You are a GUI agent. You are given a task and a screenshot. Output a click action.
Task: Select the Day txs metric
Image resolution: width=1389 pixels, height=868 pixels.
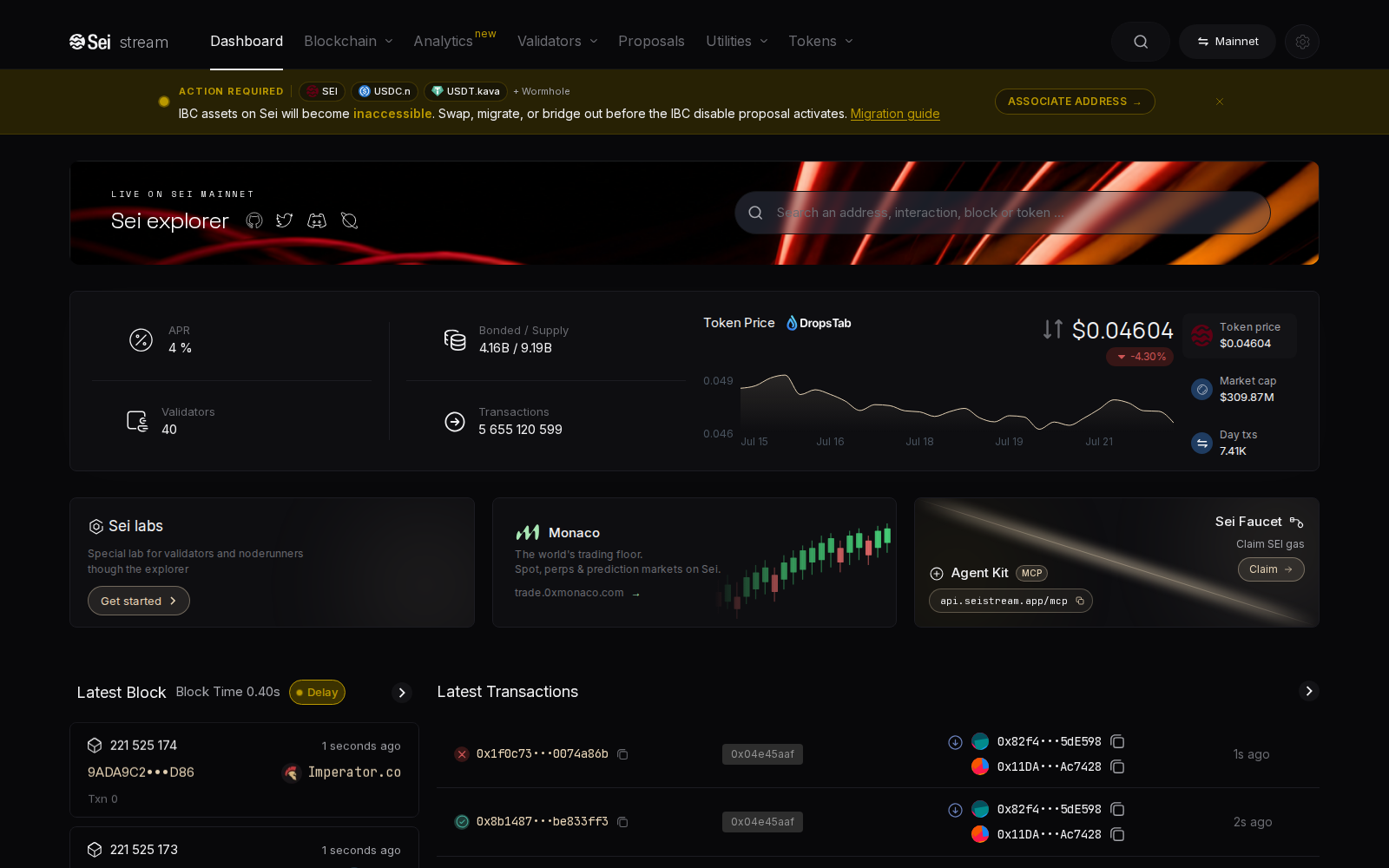pos(1240,443)
